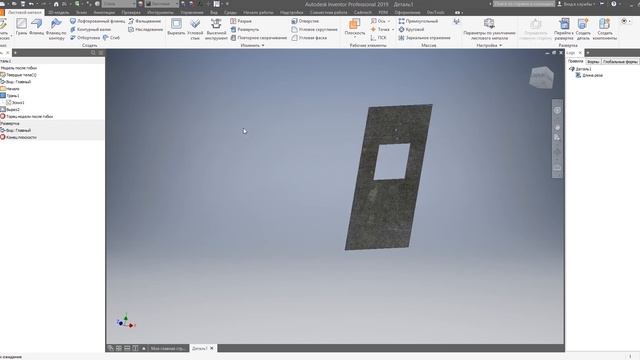
Task: Click the ПСК tool
Action: coord(378,38)
